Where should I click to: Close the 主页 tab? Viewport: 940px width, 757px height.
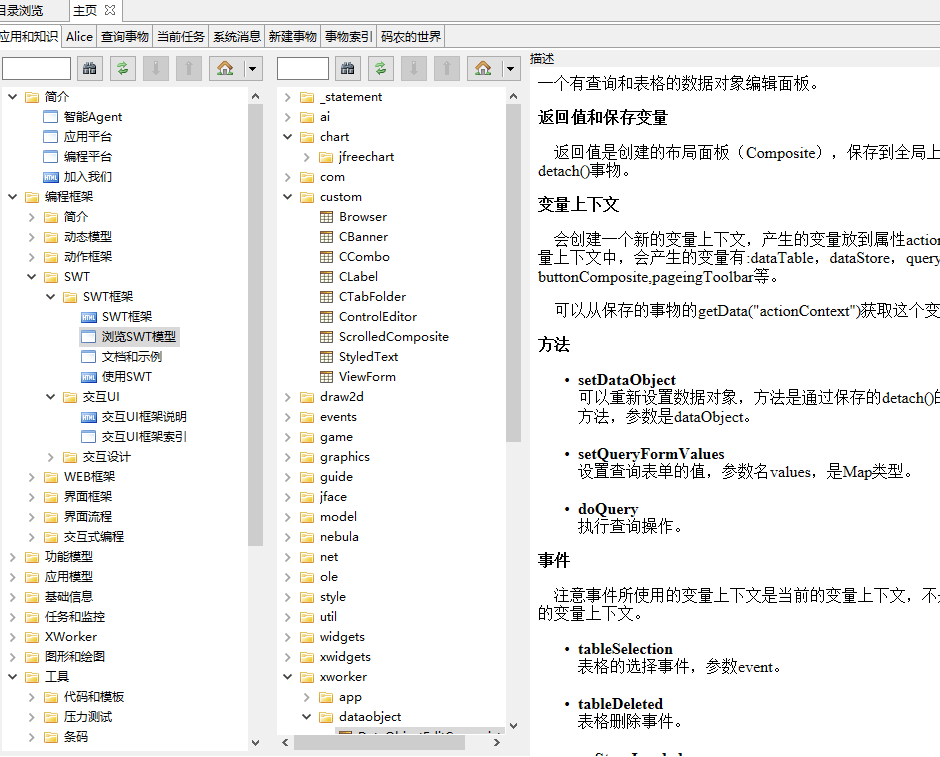coord(110,10)
